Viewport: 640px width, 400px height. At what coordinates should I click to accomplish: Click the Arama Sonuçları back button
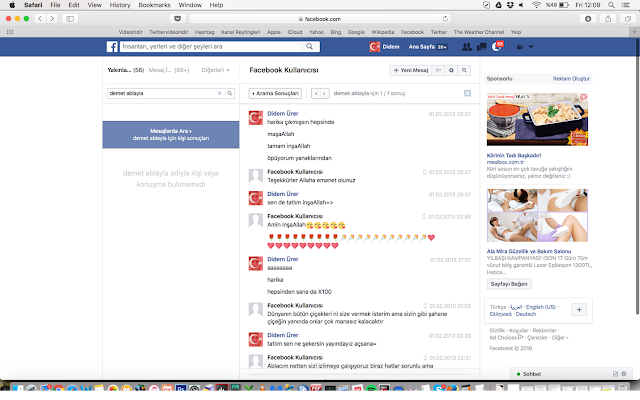275,93
